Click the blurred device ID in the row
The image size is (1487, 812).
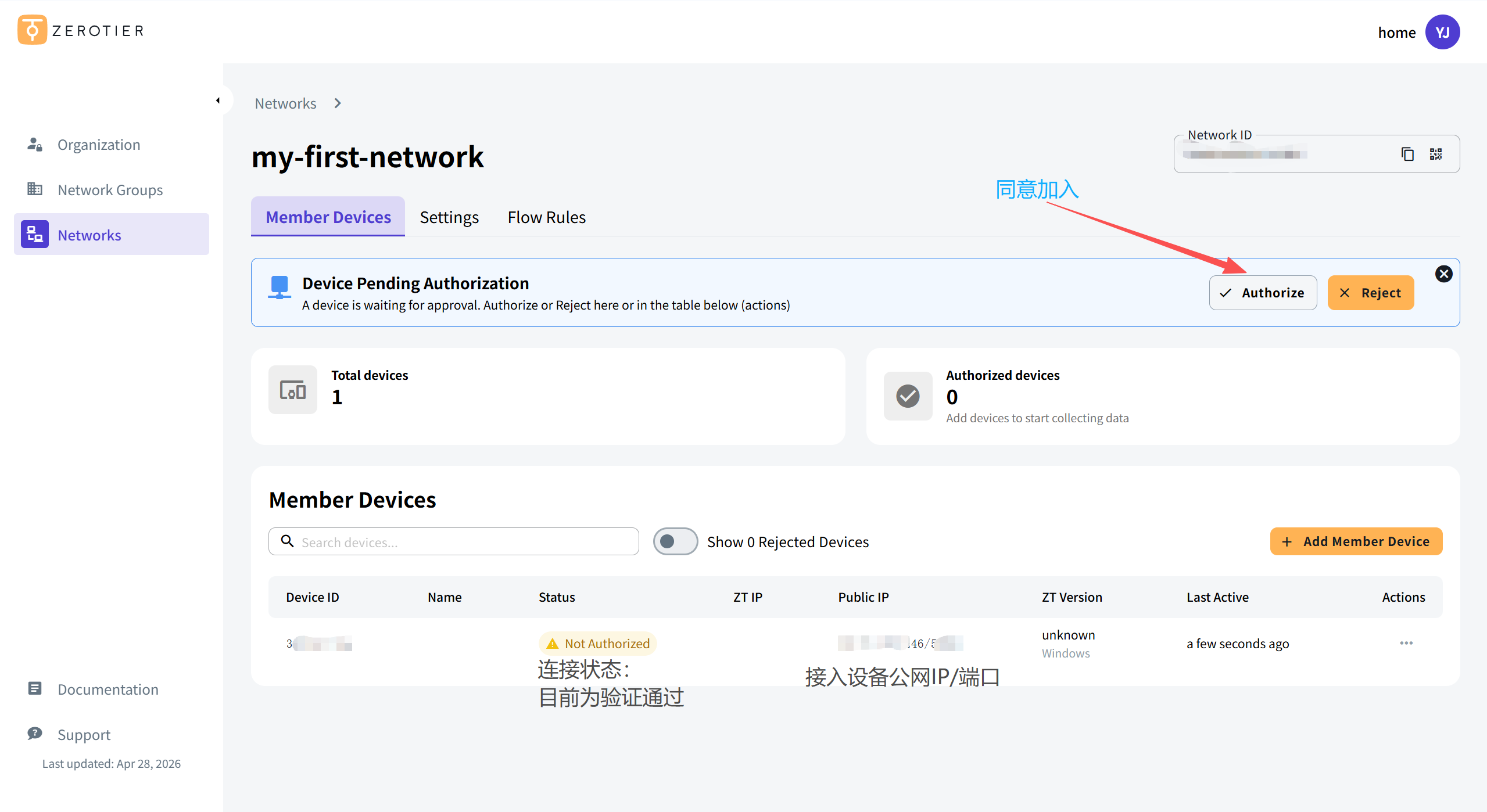pyautogui.click(x=319, y=644)
